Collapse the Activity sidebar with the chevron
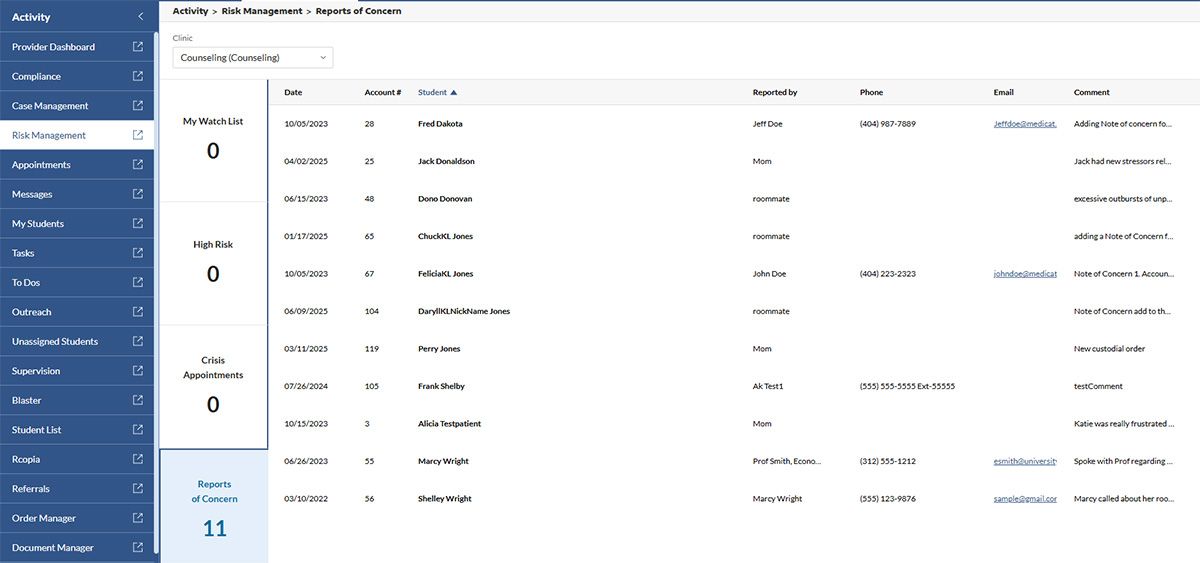 pyautogui.click(x=140, y=16)
